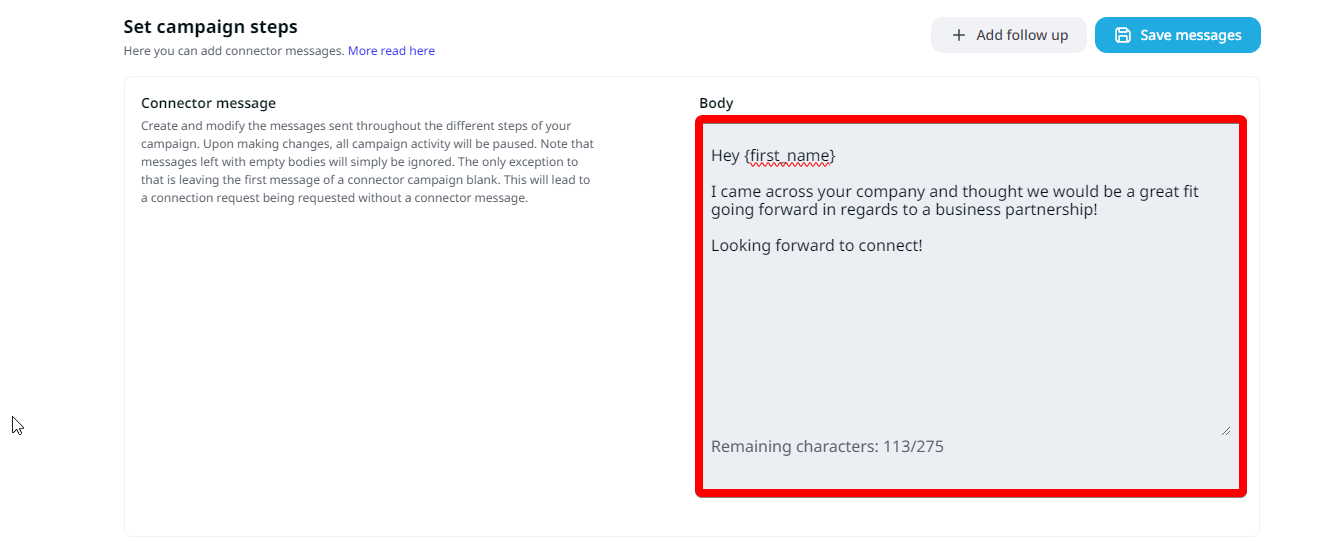Open the More read here link
1318x543 pixels.
click(x=391, y=51)
